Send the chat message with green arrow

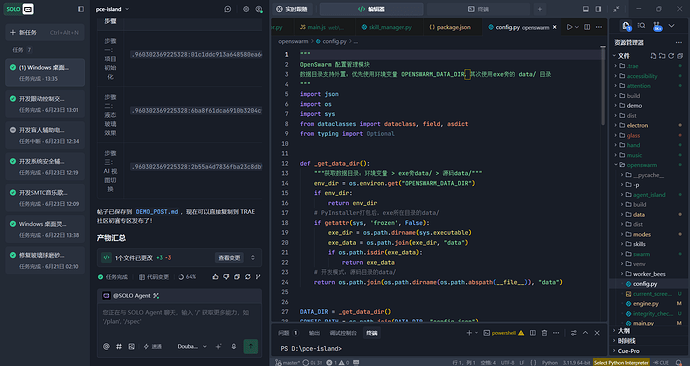(x=251, y=346)
